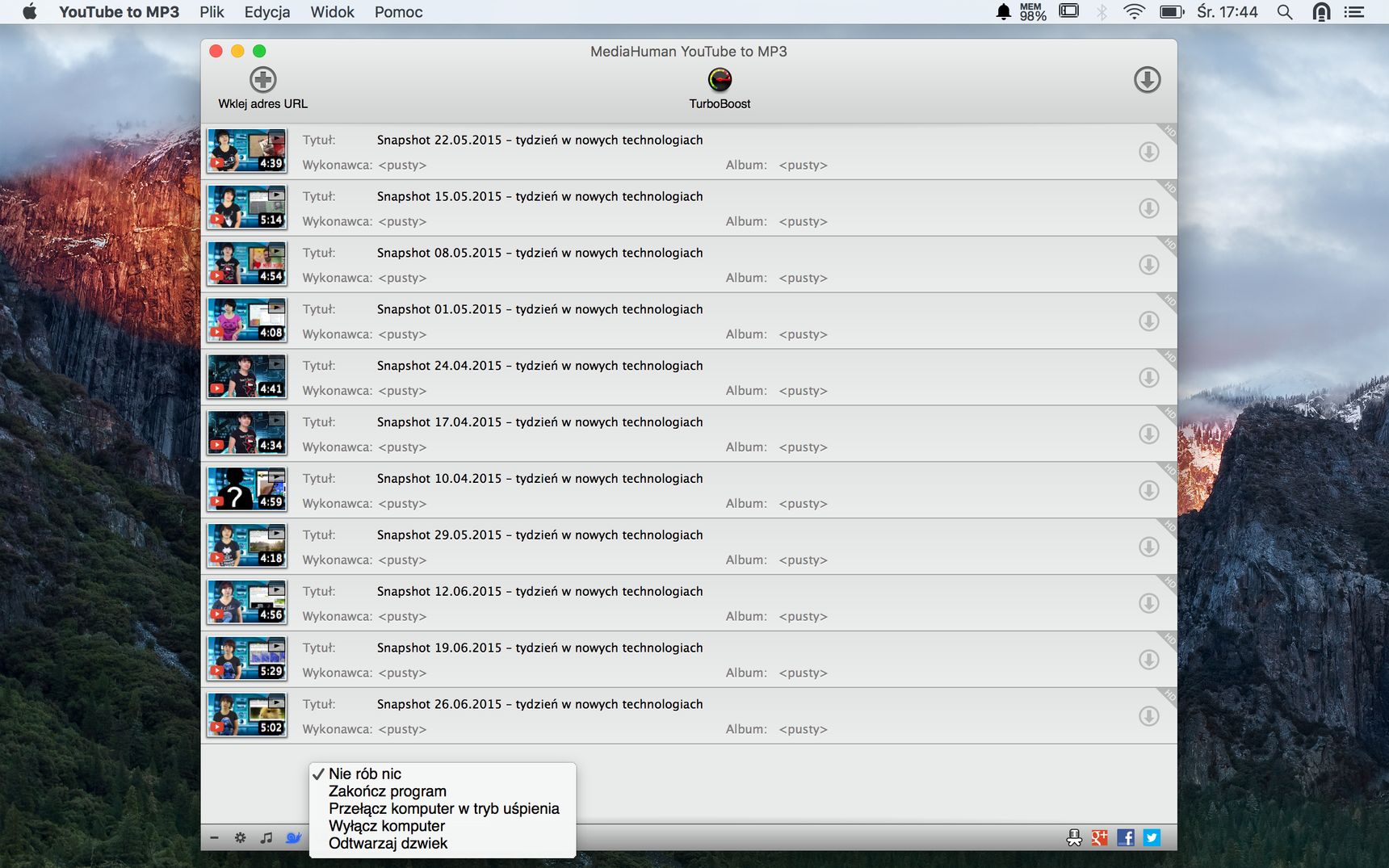1389x868 pixels.
Task: Open the Widok menu
Action: click(x=333, y=12)
